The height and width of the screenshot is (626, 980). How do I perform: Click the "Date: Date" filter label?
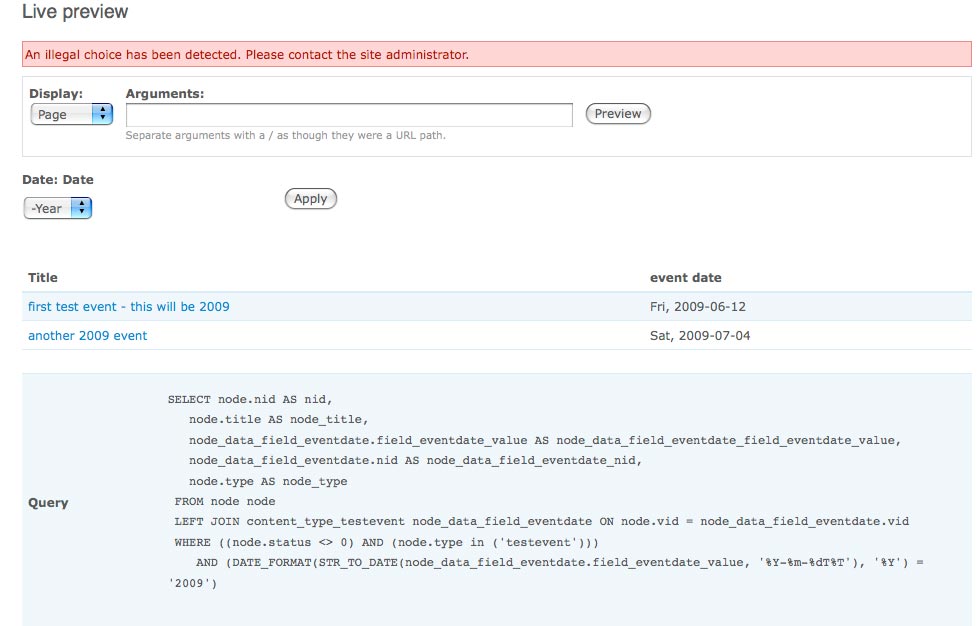pos(58,180)
